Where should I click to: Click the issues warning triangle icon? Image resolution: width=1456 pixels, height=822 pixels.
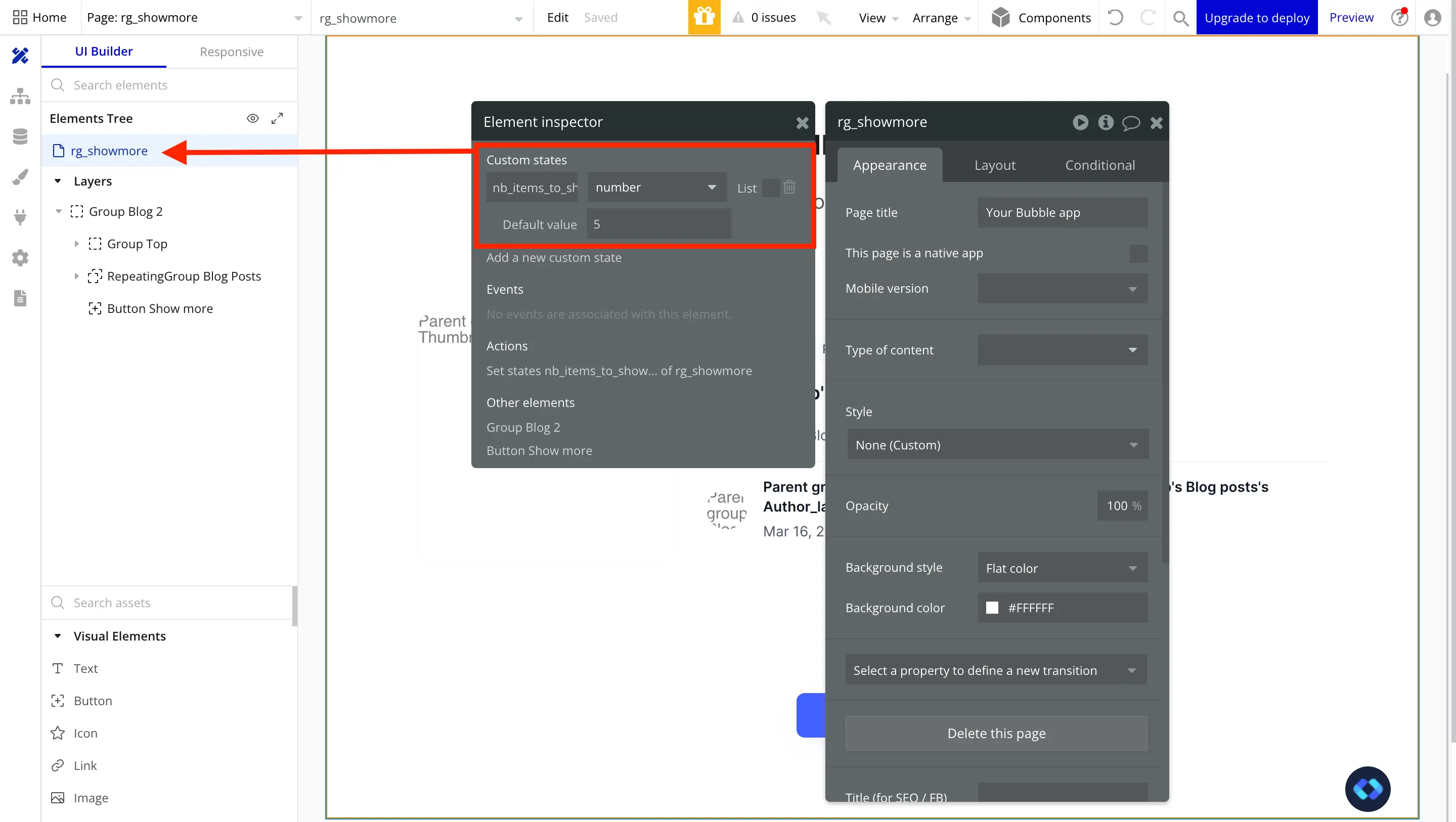(x=737, y=18)
